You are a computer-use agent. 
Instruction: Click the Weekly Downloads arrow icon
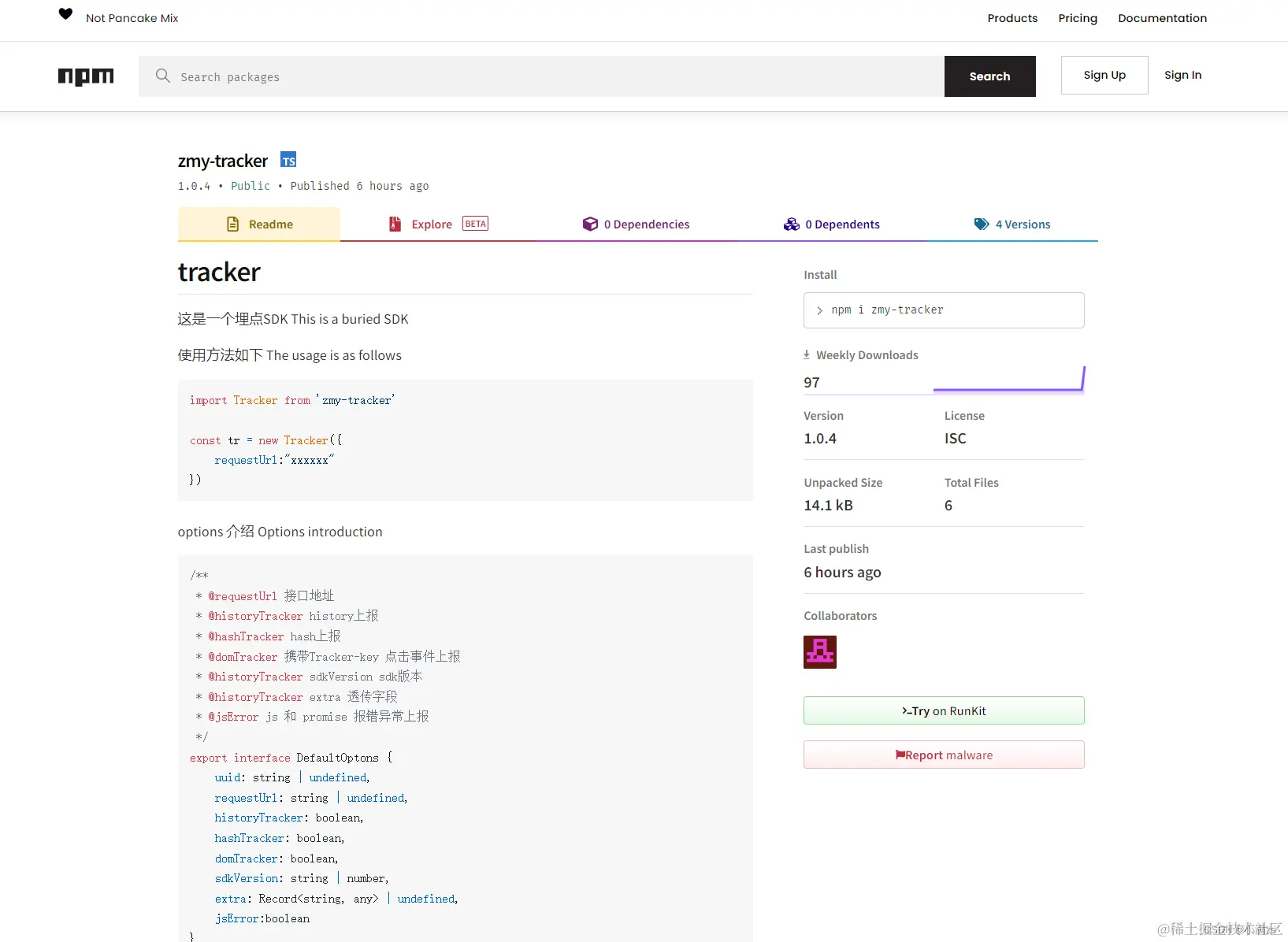807,354
